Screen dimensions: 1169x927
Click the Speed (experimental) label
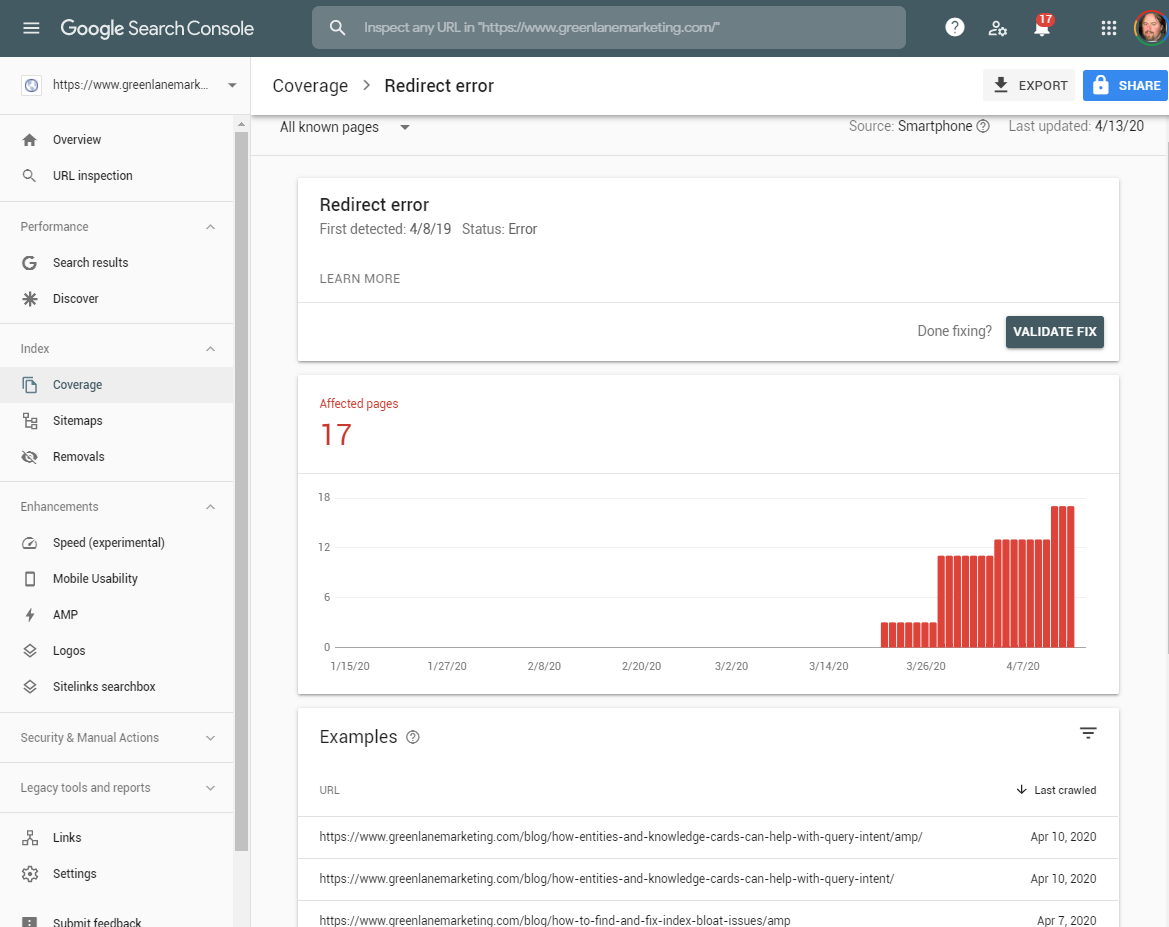click(x=109, y=543)
